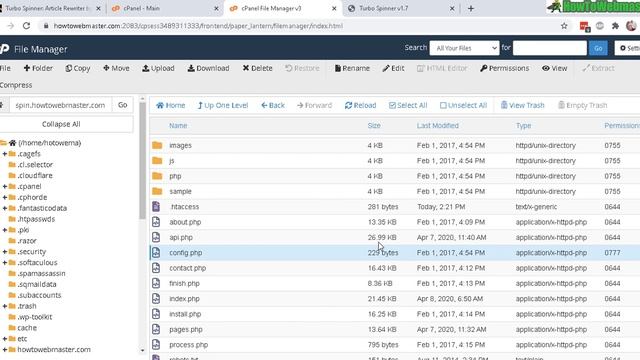Click the View toolbar button
Image resolution: width=640 pixels, height=360 pixels.
[x=555, y=68]
